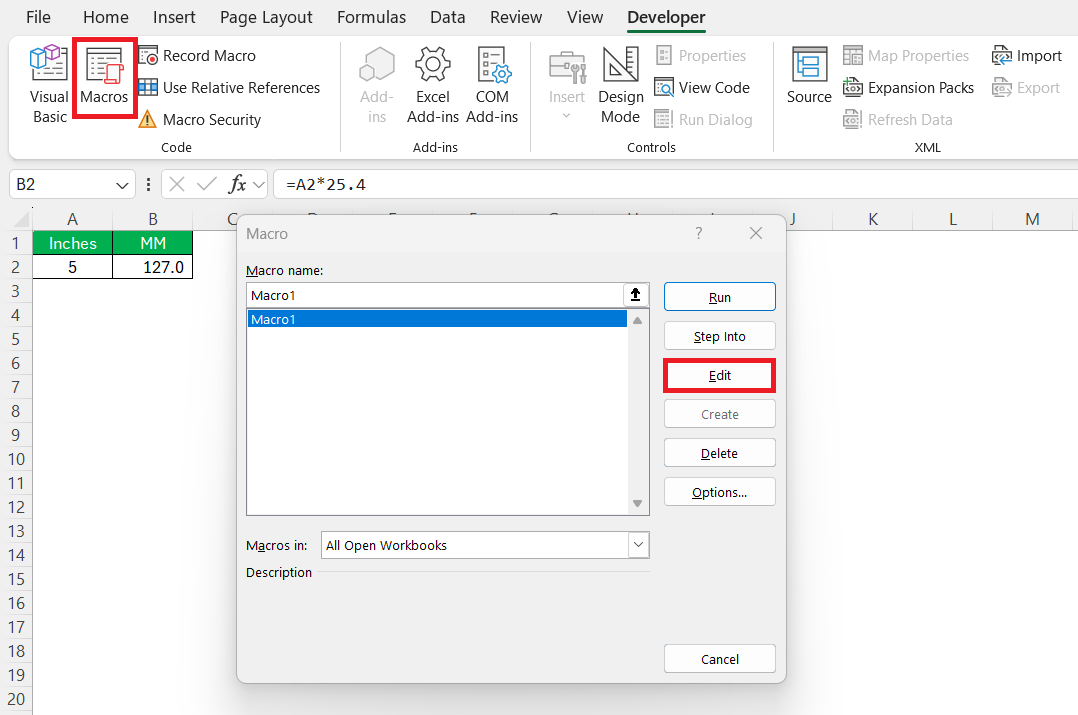Click the macro list scroll up arrow
This screenshot has width=1078, height=715.
637,320
